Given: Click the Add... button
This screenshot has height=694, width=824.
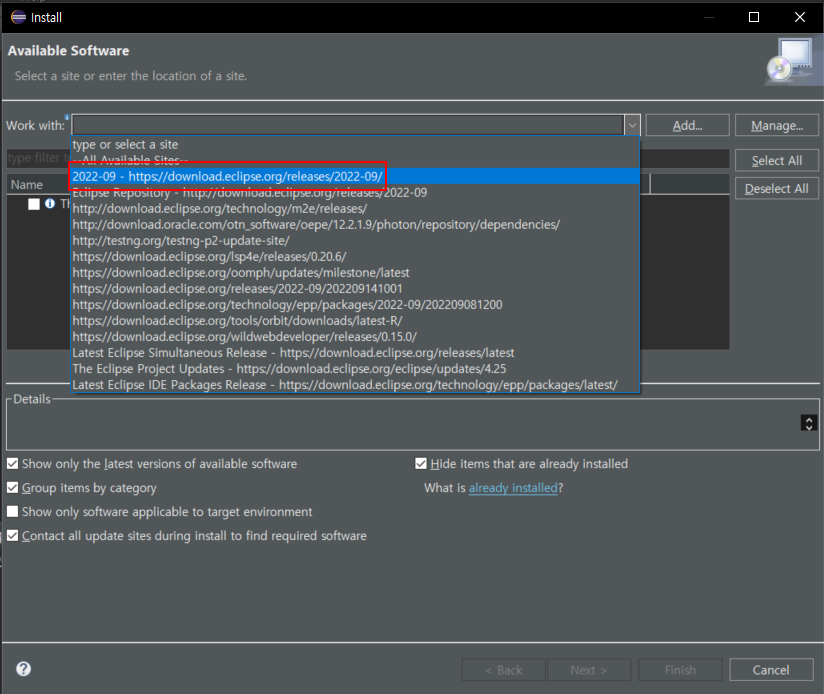Looking at the screenshot, I should [x=687, y=126].
